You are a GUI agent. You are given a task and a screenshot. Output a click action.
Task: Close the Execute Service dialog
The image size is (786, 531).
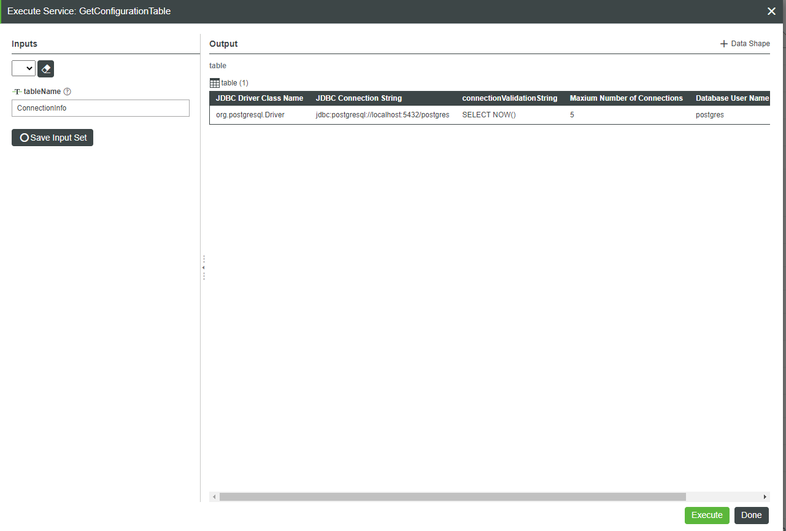pos(771,11)
